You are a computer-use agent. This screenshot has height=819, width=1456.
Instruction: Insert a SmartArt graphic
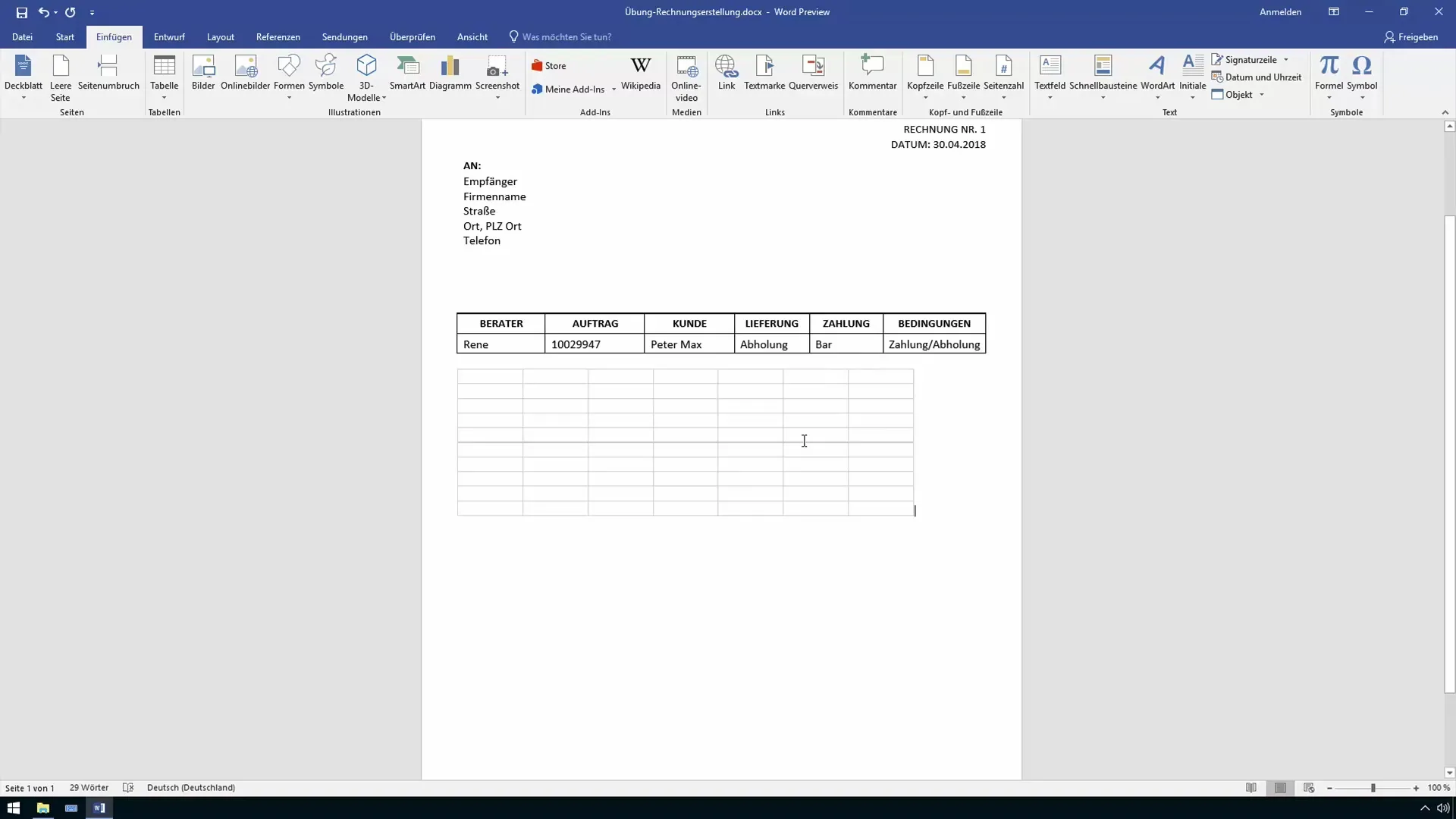tap(407, 74)
